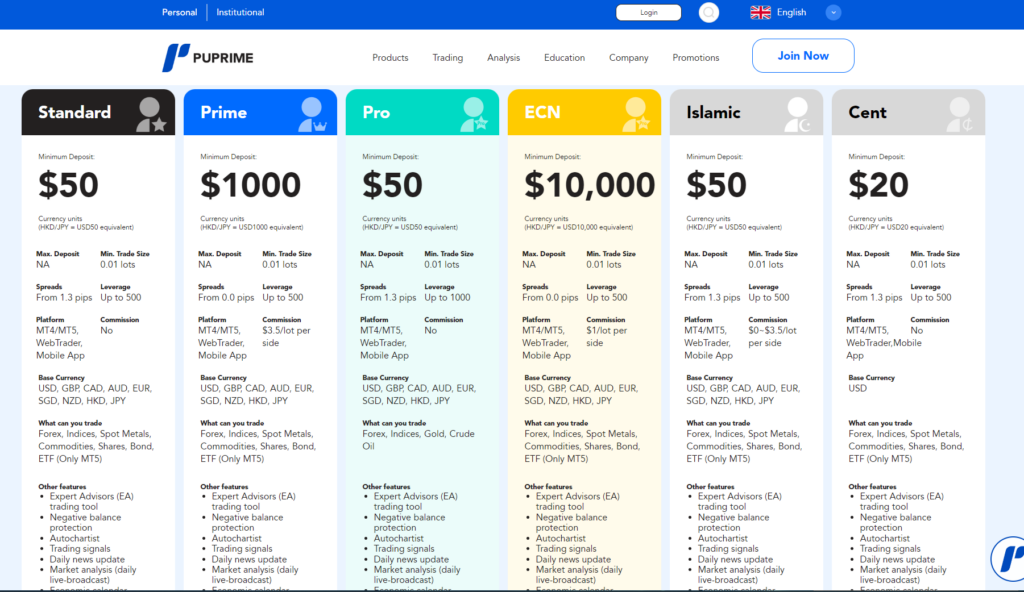Select the Pro account header
This screenshot has height=592, width=1024.
pos(422,112)
